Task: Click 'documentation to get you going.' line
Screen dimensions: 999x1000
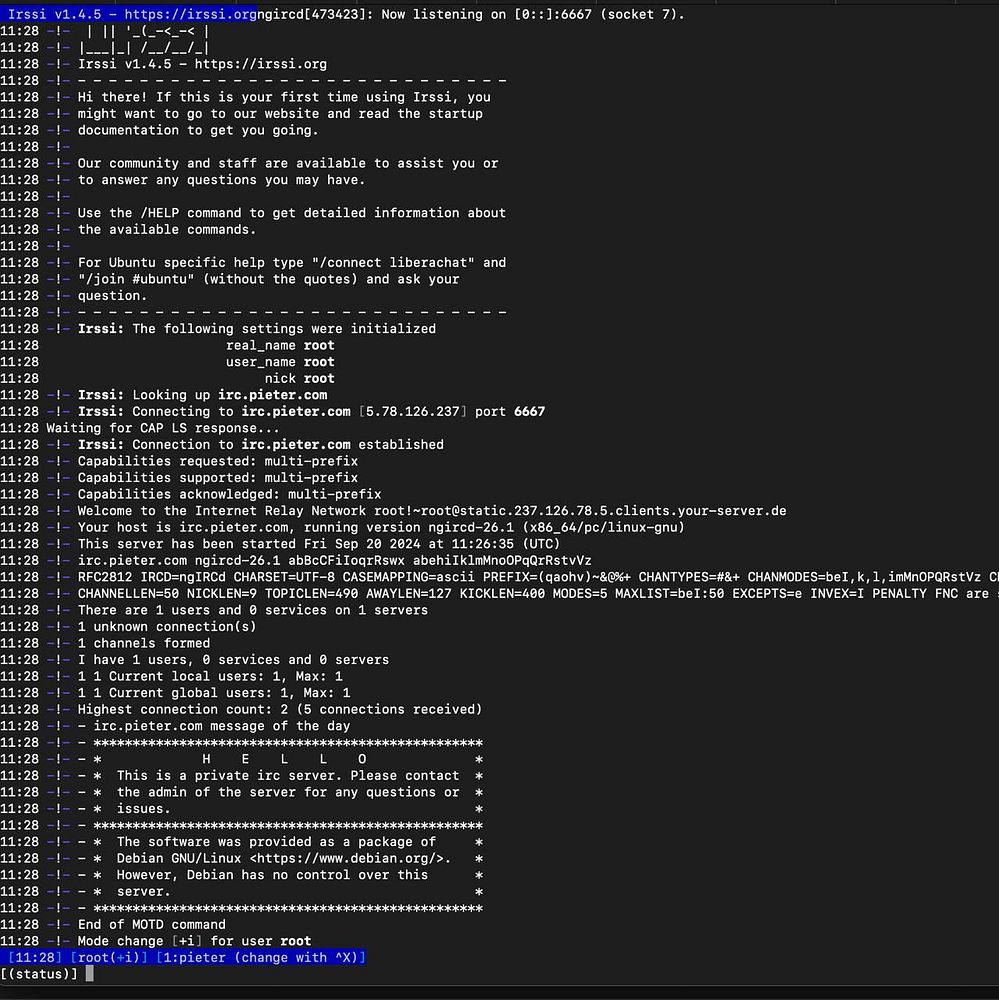Action: (198, 130)
